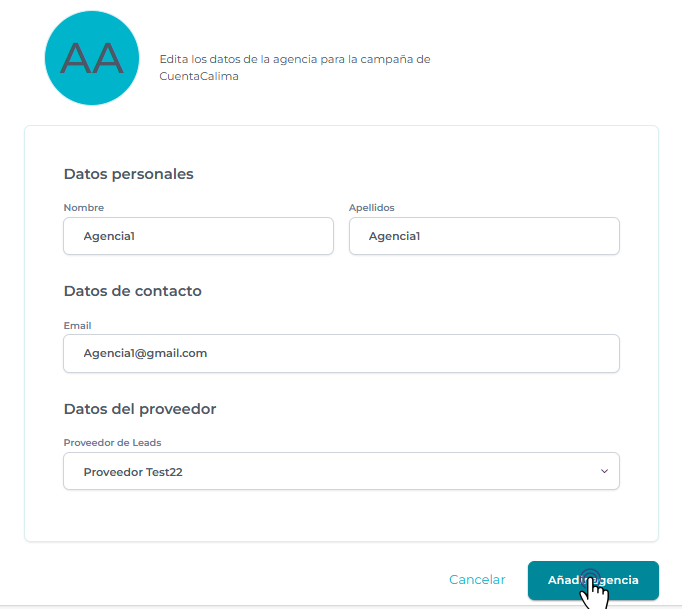Click the Email field label
This screenshot has width=682, height=609.
click(x=77, y=325)
